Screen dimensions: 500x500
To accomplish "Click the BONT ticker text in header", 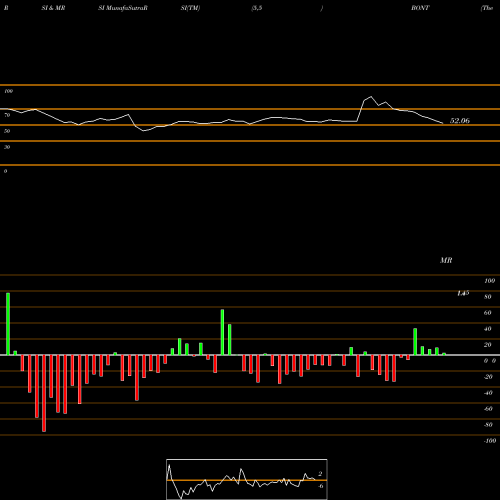I will point(420,8).
